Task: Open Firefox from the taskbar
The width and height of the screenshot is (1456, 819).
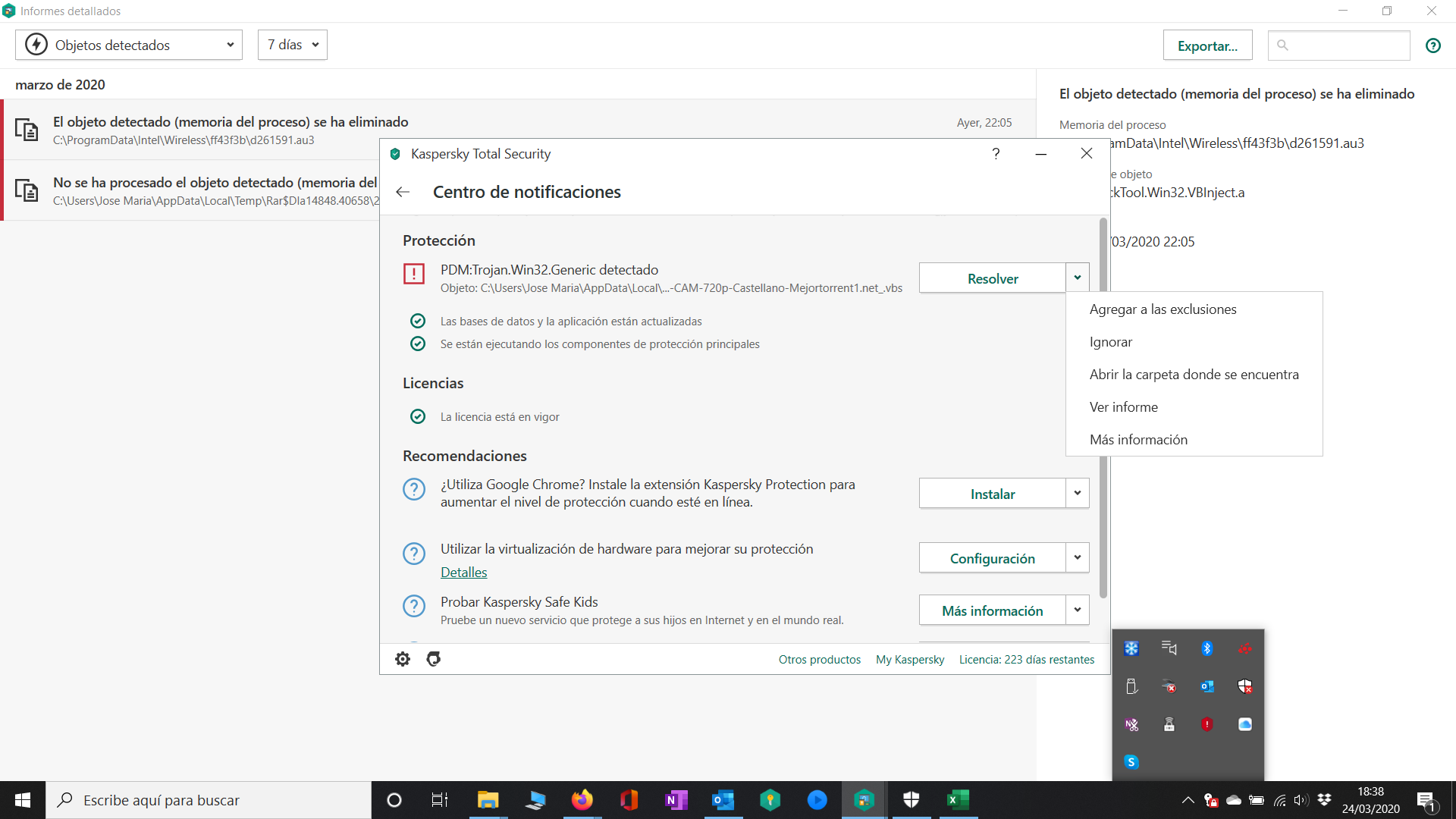Action: (582, 800)
